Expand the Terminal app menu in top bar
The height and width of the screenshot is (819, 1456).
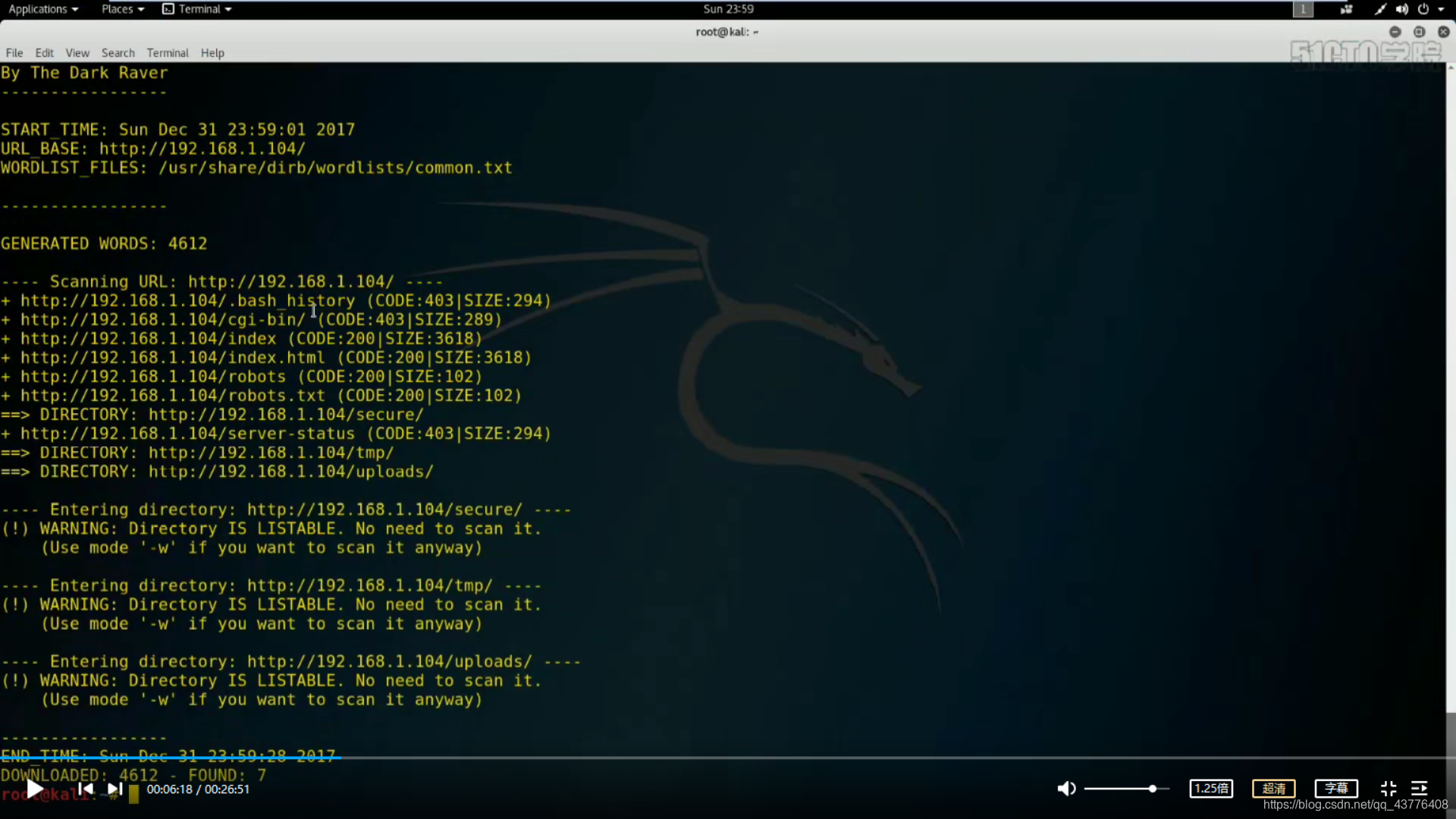(x=197, y=9)
